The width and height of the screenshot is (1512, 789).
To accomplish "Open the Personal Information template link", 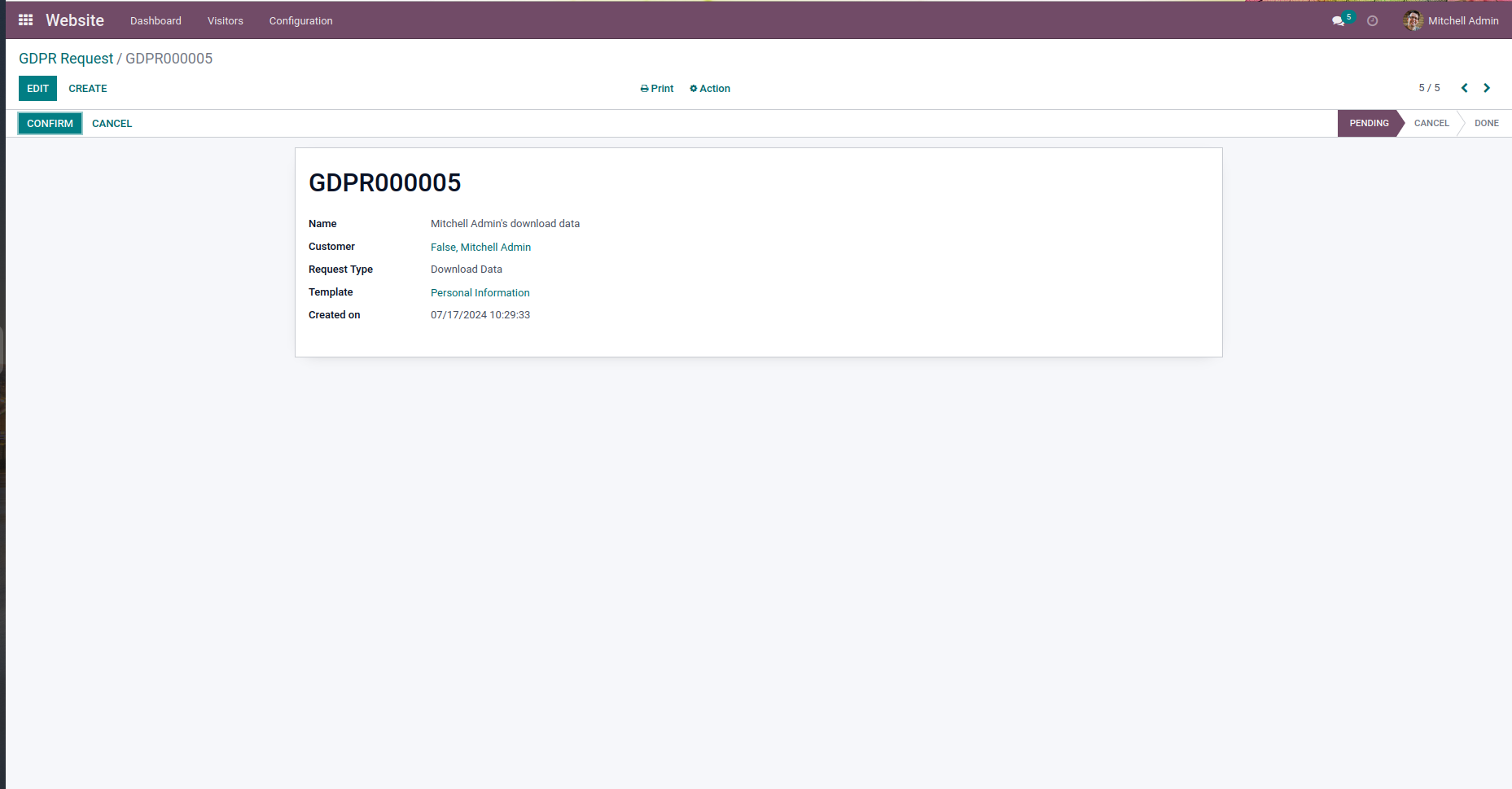I will [480, 293].
